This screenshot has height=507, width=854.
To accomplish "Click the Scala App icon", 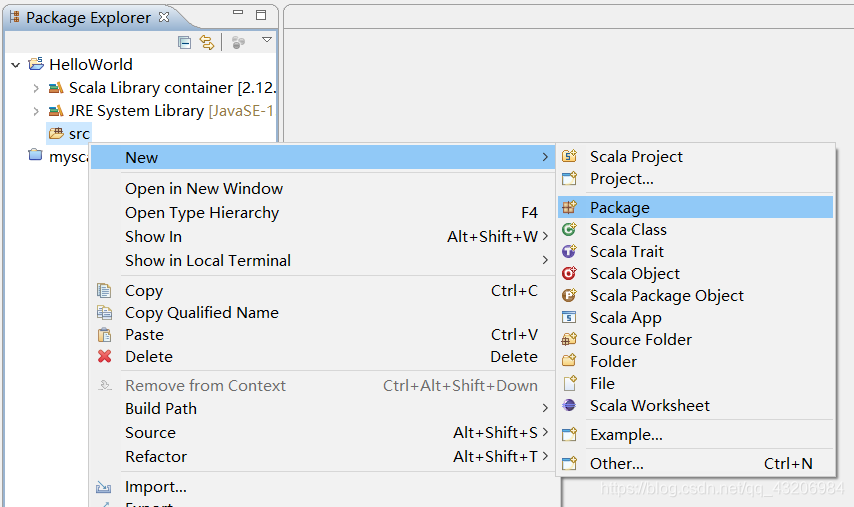I will (569, 317).
